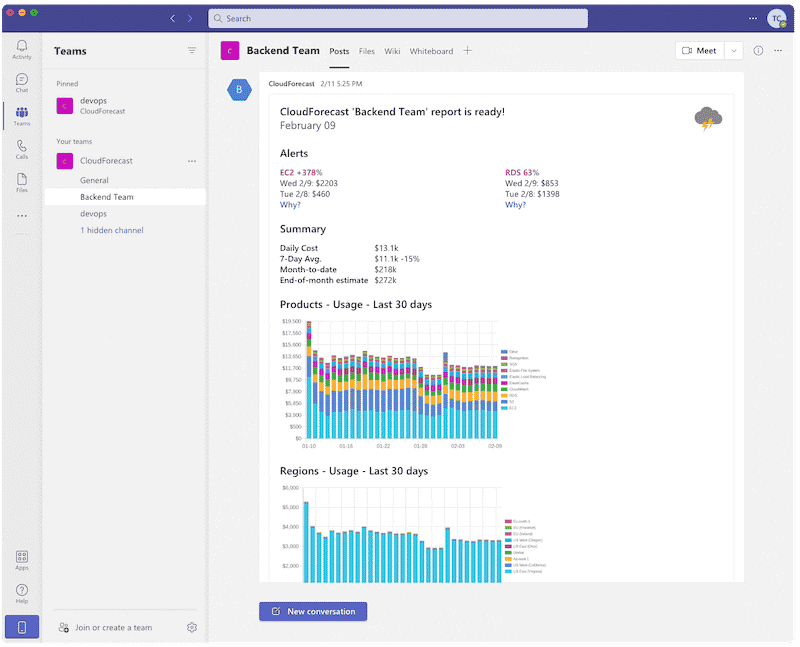Show more apps ellipsis in sidebar
800x647 pixels.
pyautogui.click(x=22, y=216)
